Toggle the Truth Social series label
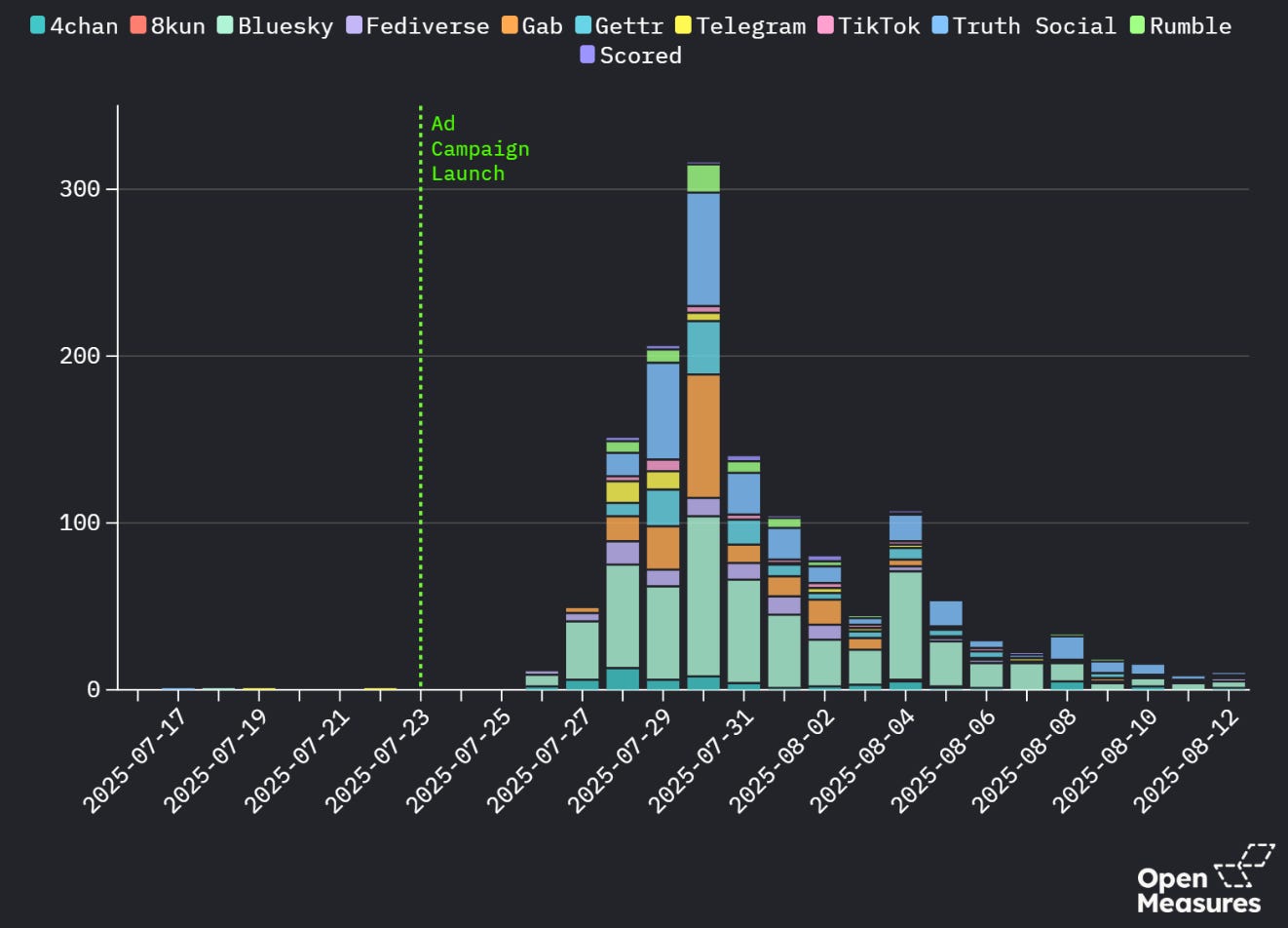 pos(1035,25)
